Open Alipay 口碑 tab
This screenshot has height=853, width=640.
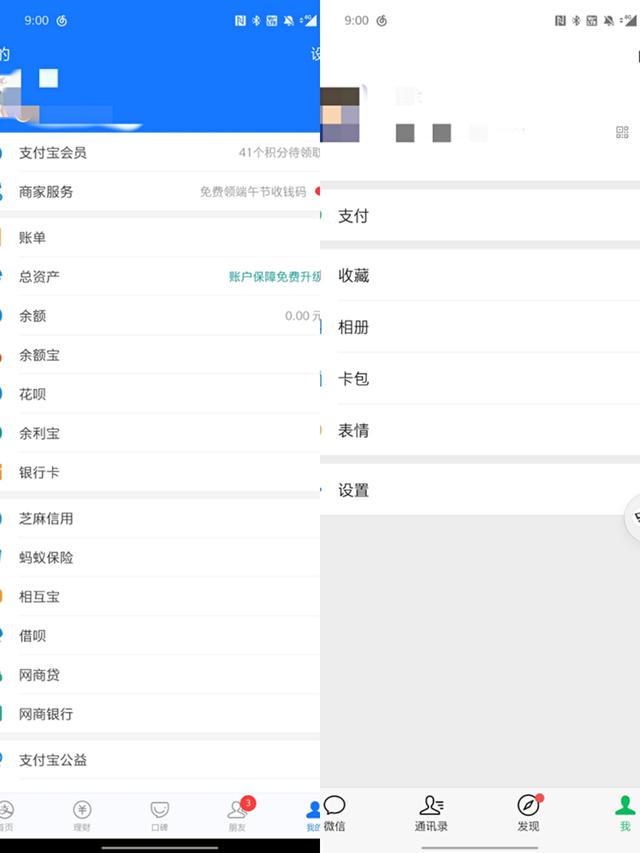coord(159,816)
